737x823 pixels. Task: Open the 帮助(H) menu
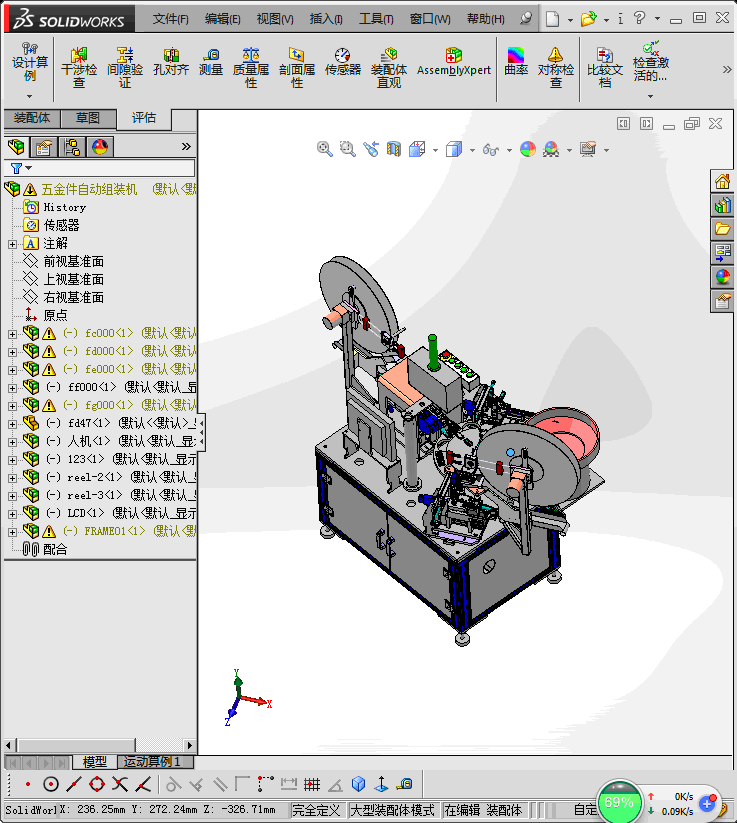486,19
